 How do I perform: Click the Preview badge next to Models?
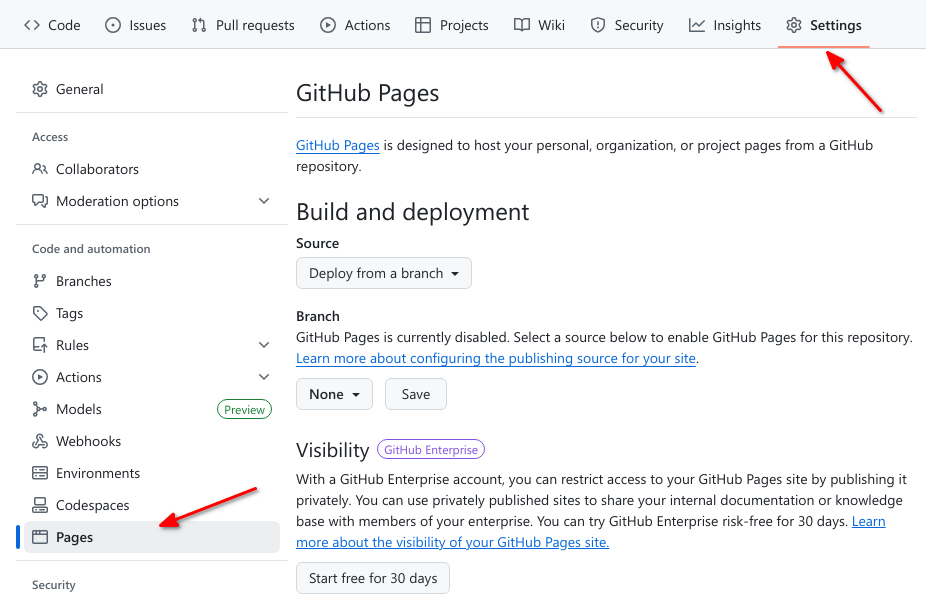pyautogui.click(x=244, y=409)
